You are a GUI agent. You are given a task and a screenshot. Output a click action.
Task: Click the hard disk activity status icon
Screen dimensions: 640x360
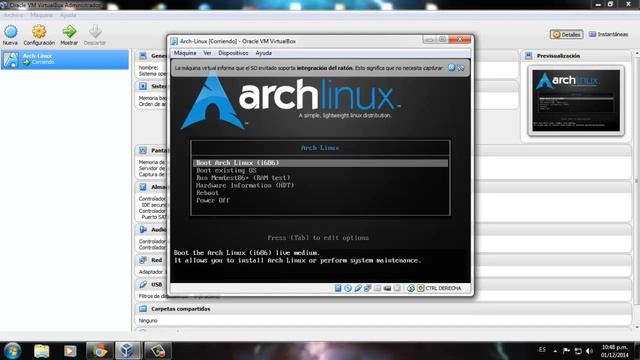pyautogui.click(x=338, y=288)
